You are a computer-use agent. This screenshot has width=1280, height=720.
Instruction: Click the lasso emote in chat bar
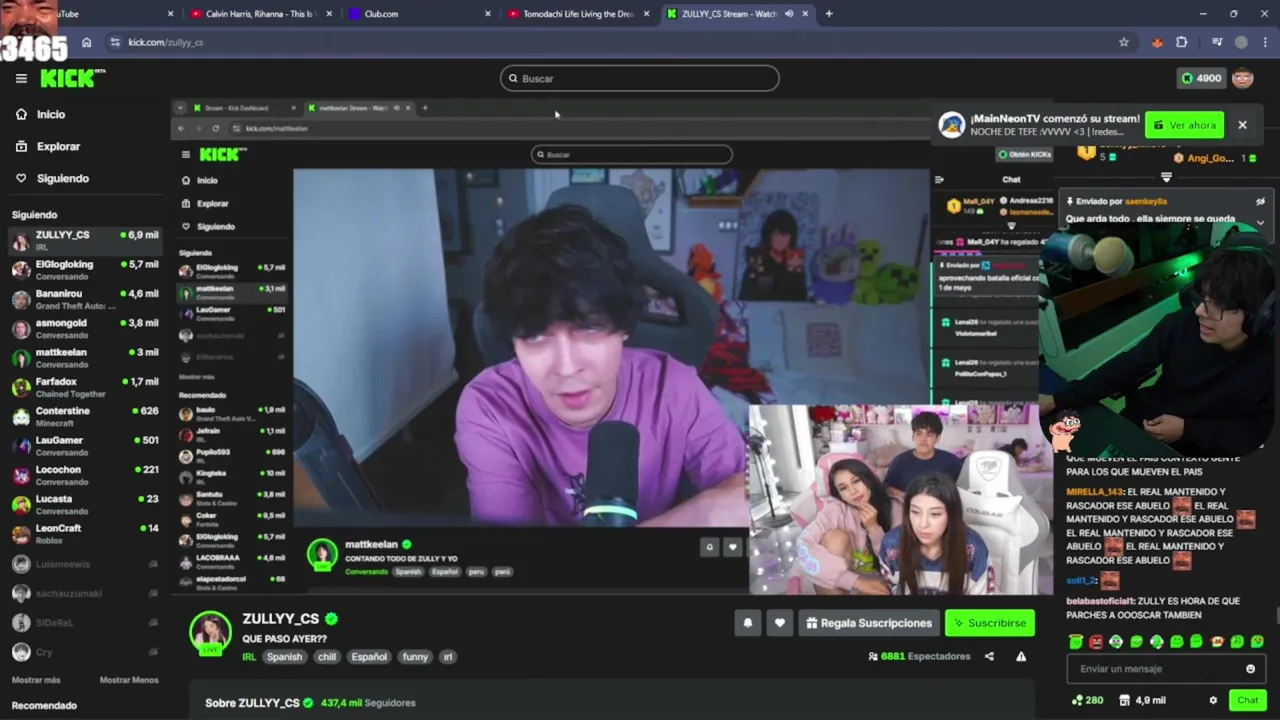1075,642
